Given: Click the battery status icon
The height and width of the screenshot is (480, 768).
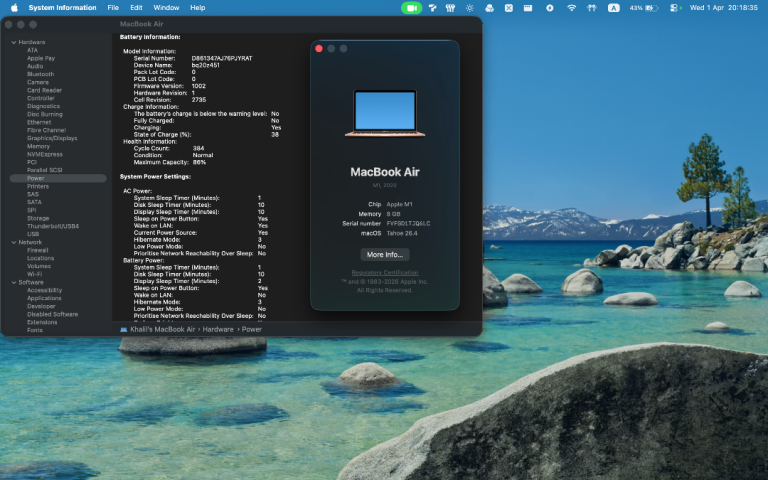Looking at the screenshot, I should click(651, 7).
